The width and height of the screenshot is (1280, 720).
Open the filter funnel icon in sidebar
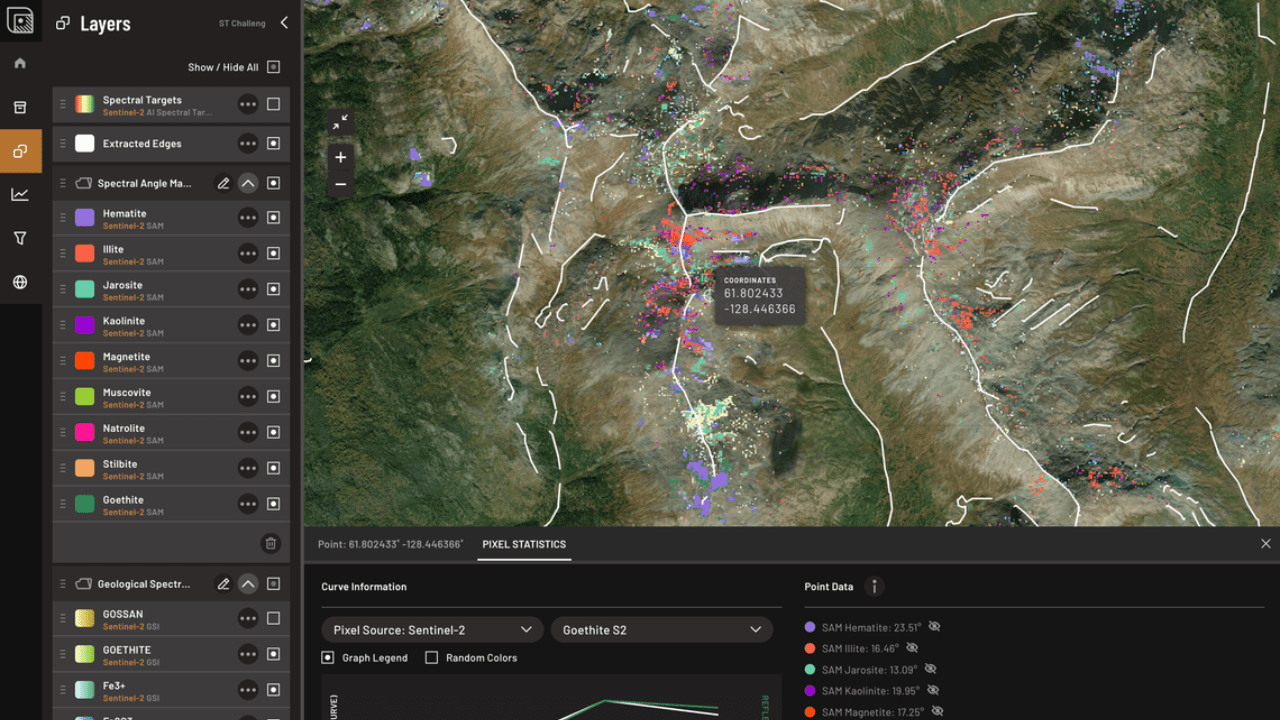pos(20,238)
